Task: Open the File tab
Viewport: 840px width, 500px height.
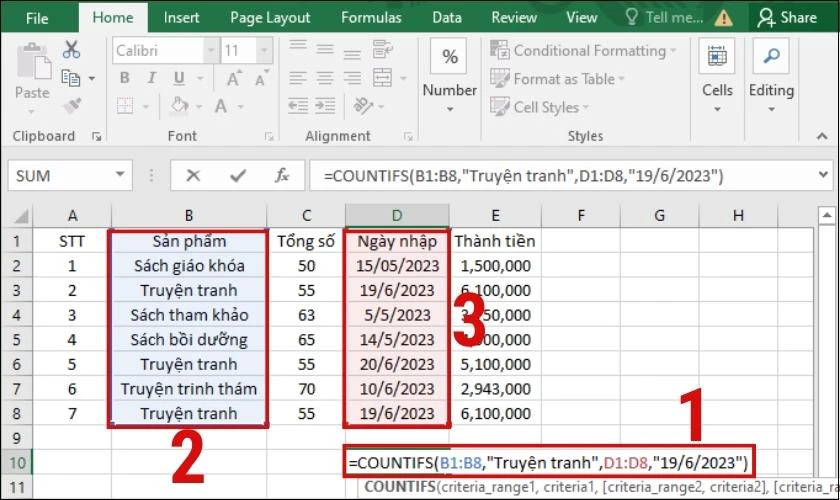Action: pyautogui.click(x=37, y=18)
